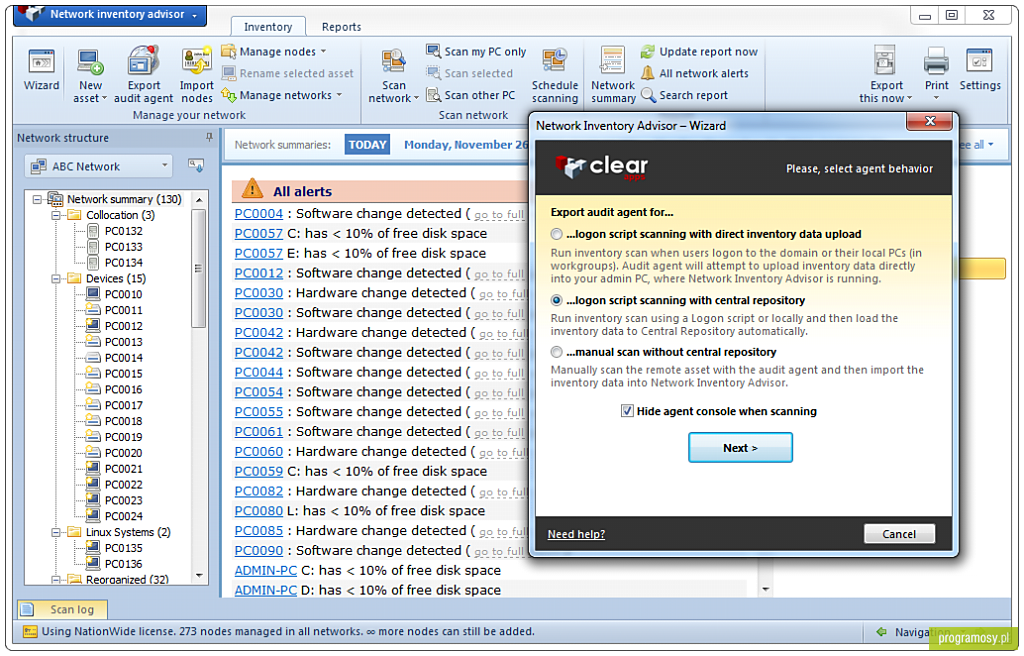1024x656 pixels.
Task: Close the Wizard dialog window
Action: tap(930, 121)
